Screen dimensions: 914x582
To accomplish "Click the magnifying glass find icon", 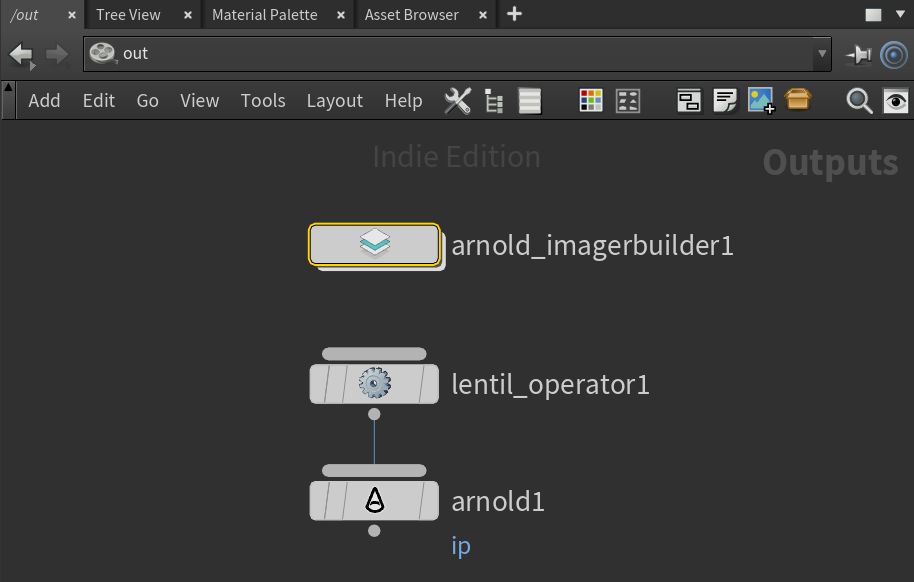I will [859, 101].
